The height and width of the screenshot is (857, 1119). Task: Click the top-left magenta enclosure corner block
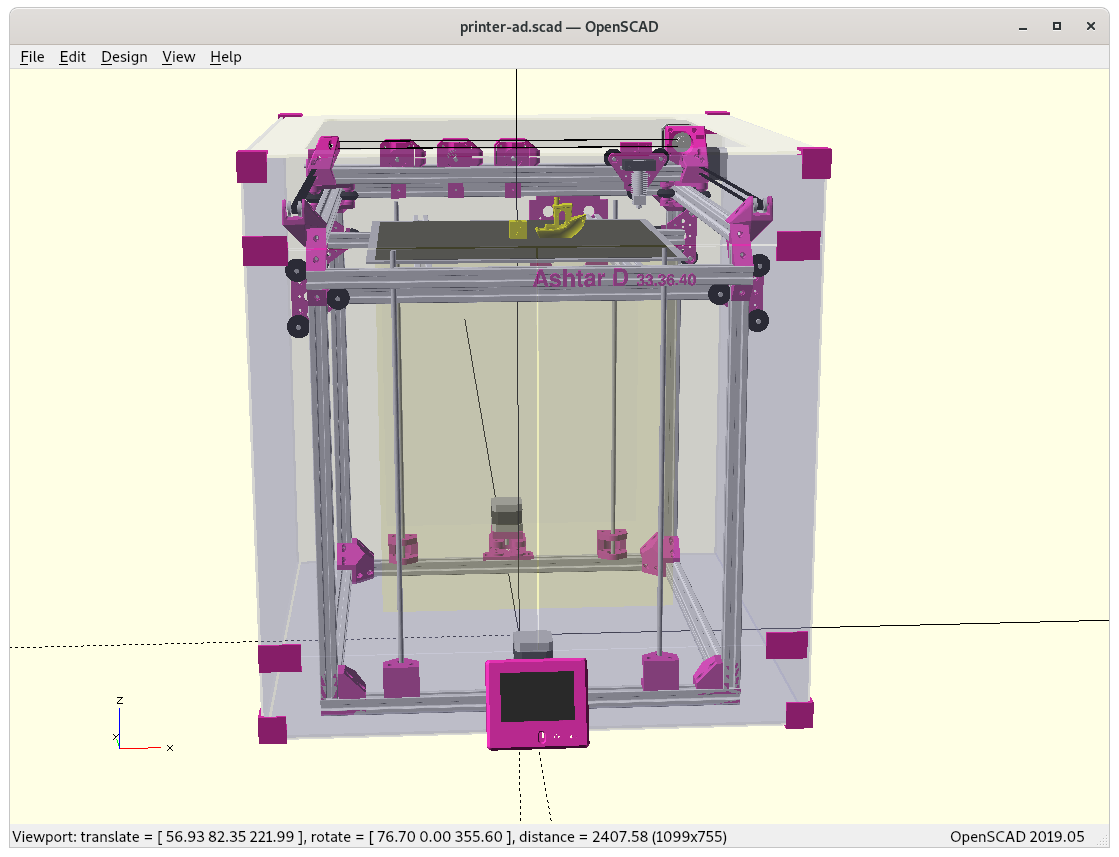[x=251, y=165]
